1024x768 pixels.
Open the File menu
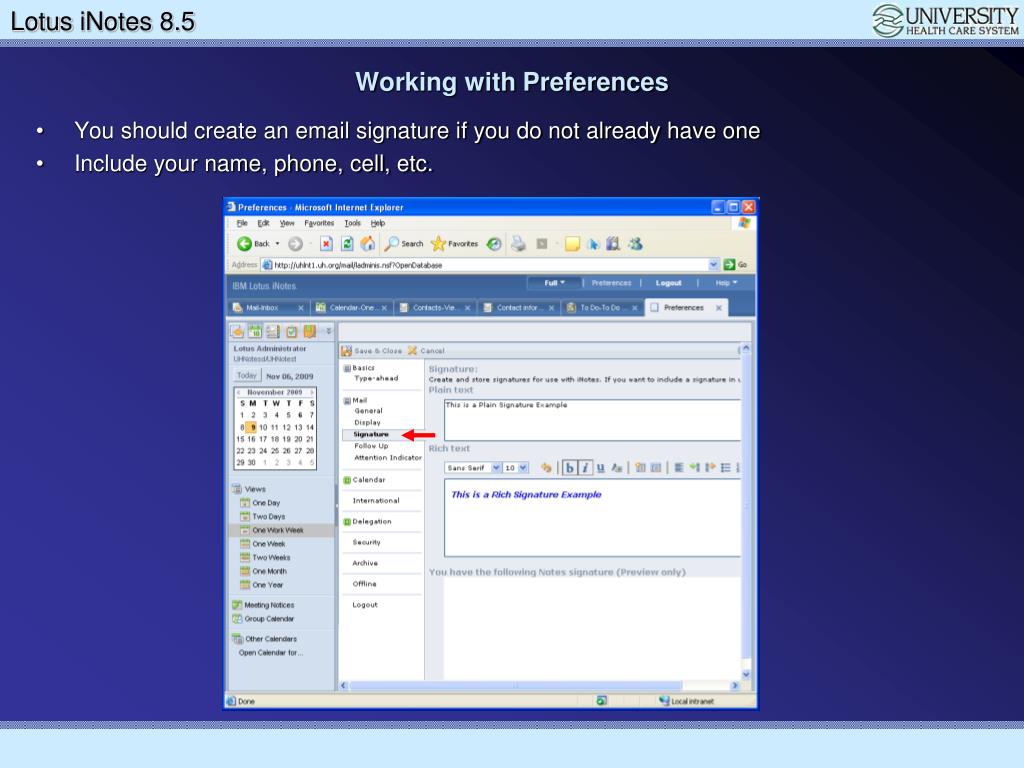coord(242,223)
